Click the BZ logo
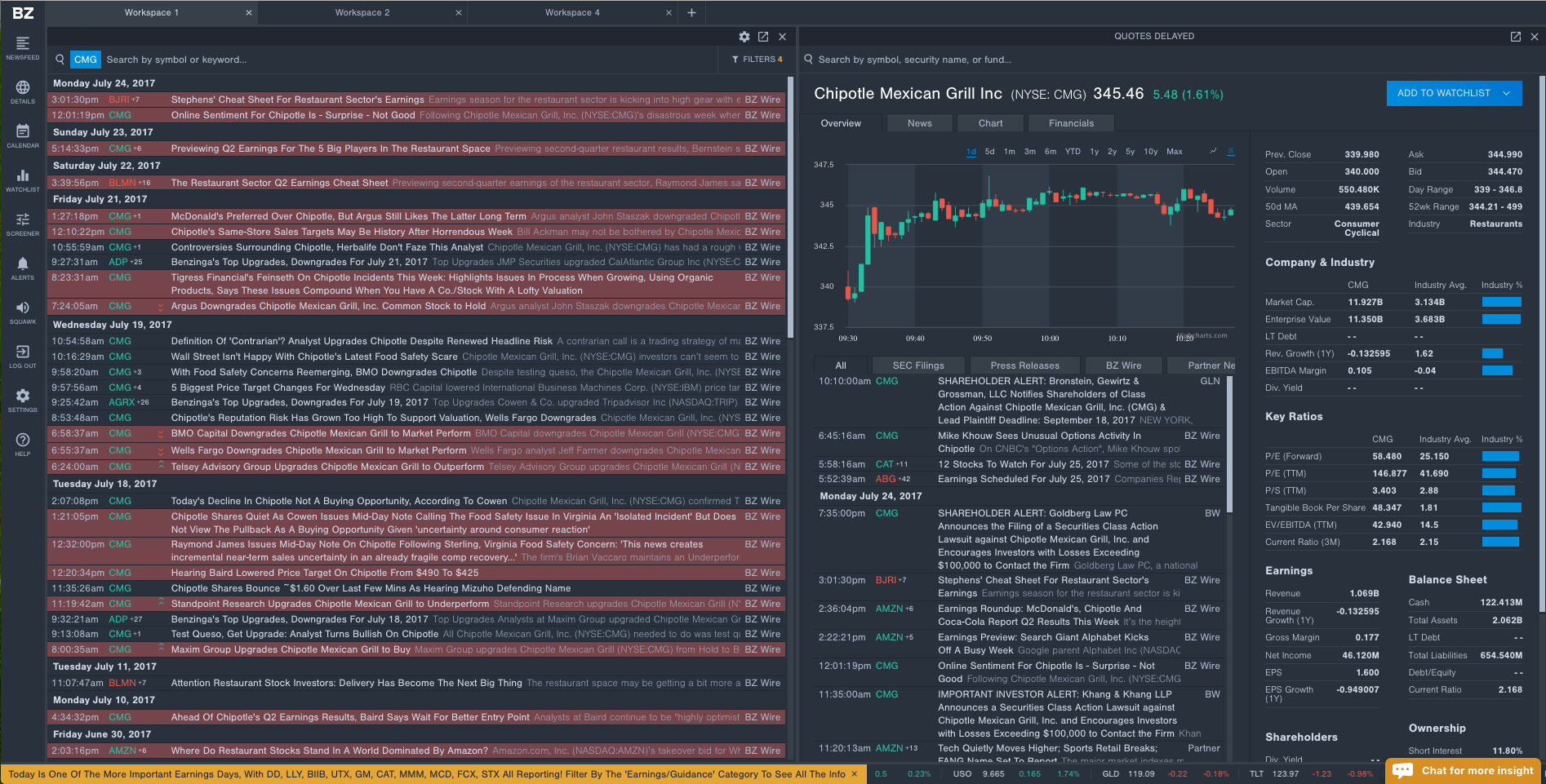Image resolution: width=1546 pixels, height=784 pixels. point(23,12)
